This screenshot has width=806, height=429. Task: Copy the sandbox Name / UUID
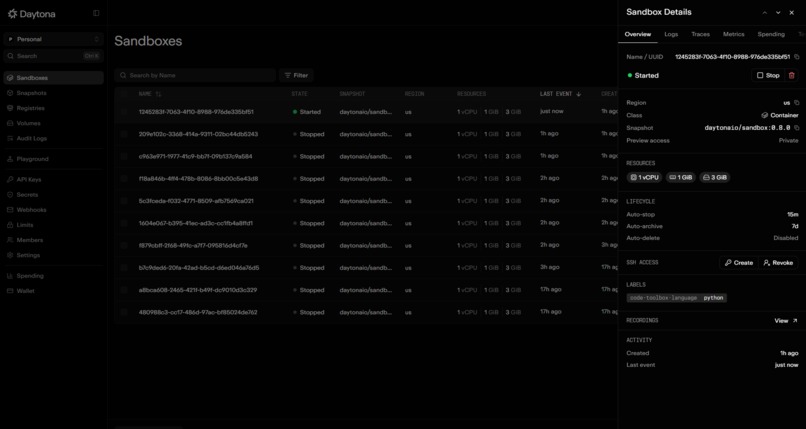[x=797, y=57]
